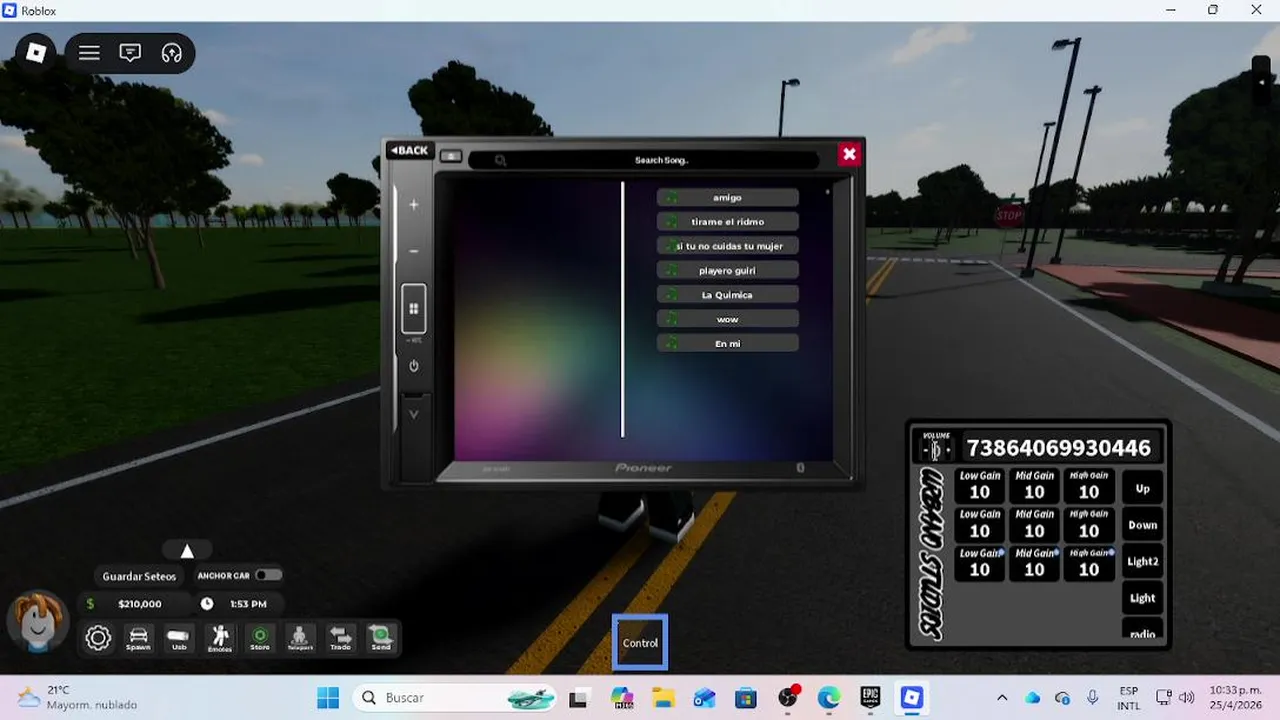This screenshot has width=1280, height=720.
Task: Open the settings gear in HUD
Action: tap(98, 638)
